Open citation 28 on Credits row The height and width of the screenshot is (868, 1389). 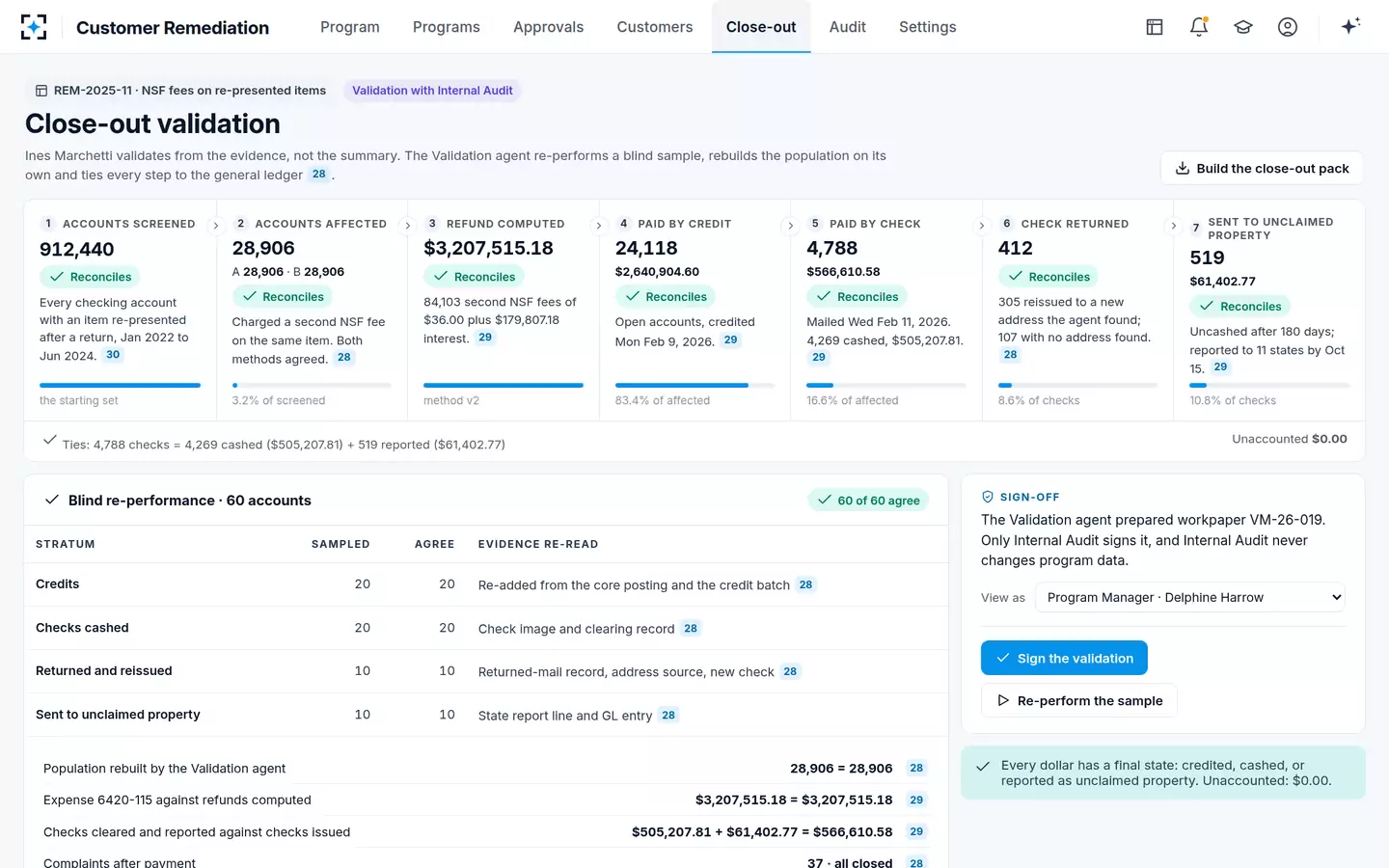pyautogui.click(x=806, y=584)
